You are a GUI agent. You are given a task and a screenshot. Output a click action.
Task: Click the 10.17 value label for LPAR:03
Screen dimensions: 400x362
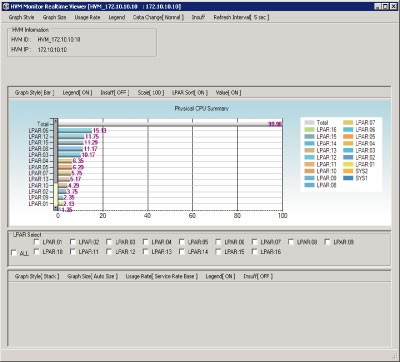[88, 155]
